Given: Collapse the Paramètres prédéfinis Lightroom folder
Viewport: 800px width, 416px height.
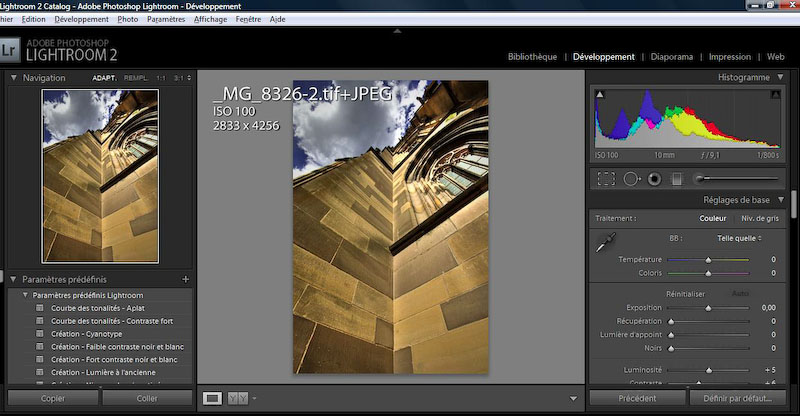Looking at the screenshot, I should [x=25, y=295].
